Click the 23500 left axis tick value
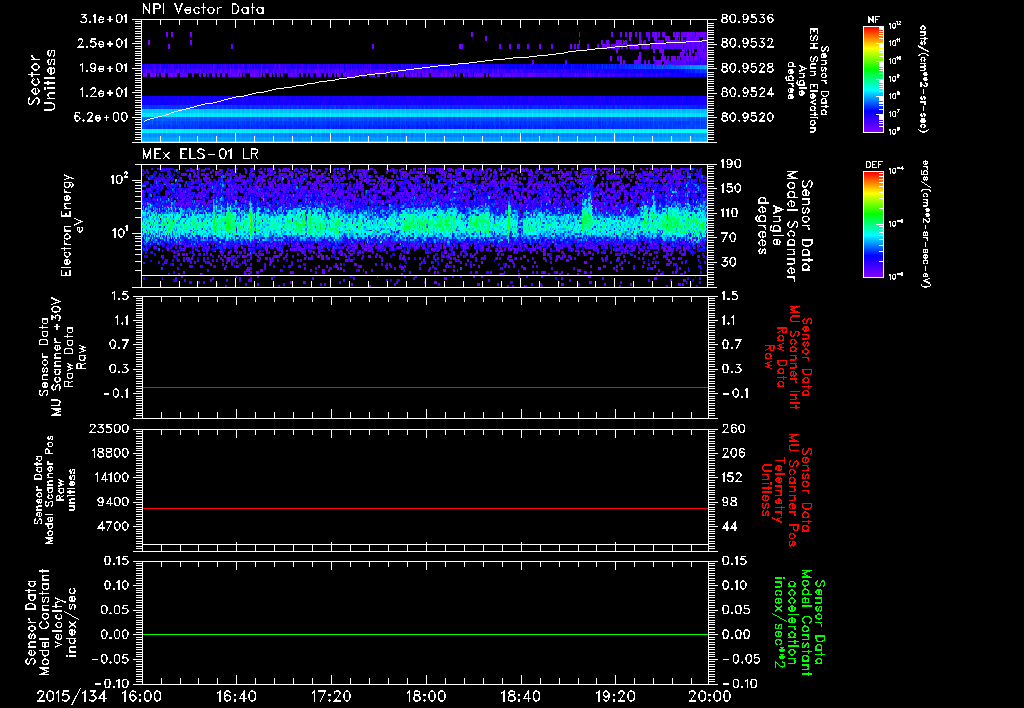The image size is (1024, 708). pos(110,428)
